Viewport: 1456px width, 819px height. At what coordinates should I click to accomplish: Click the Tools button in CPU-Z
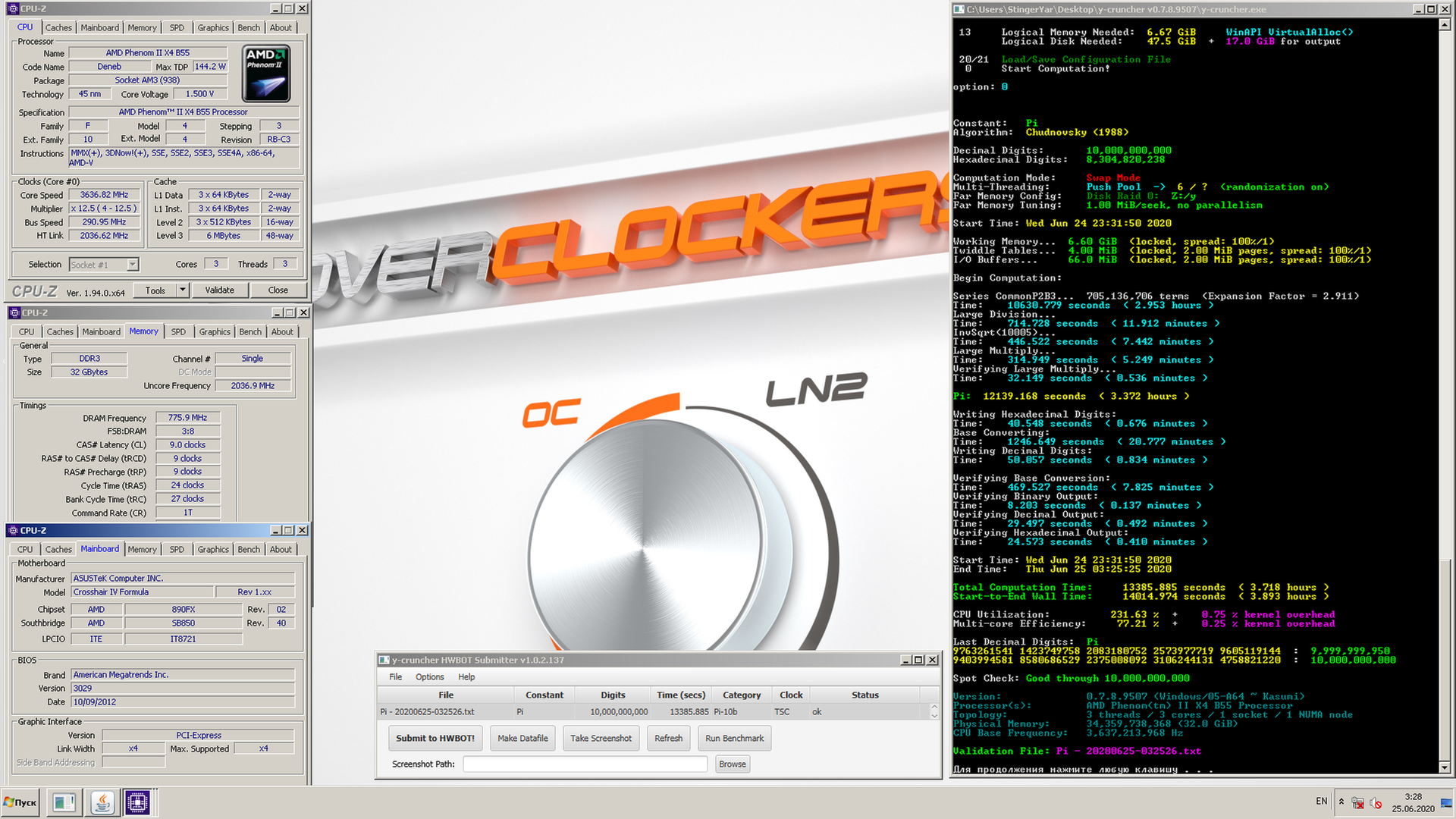[155, 290]
